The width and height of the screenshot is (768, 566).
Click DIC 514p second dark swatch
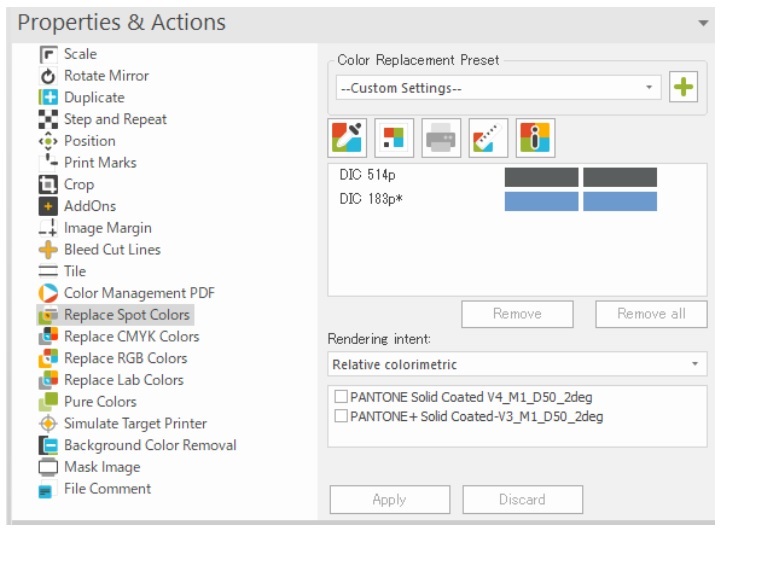point(620,177)
